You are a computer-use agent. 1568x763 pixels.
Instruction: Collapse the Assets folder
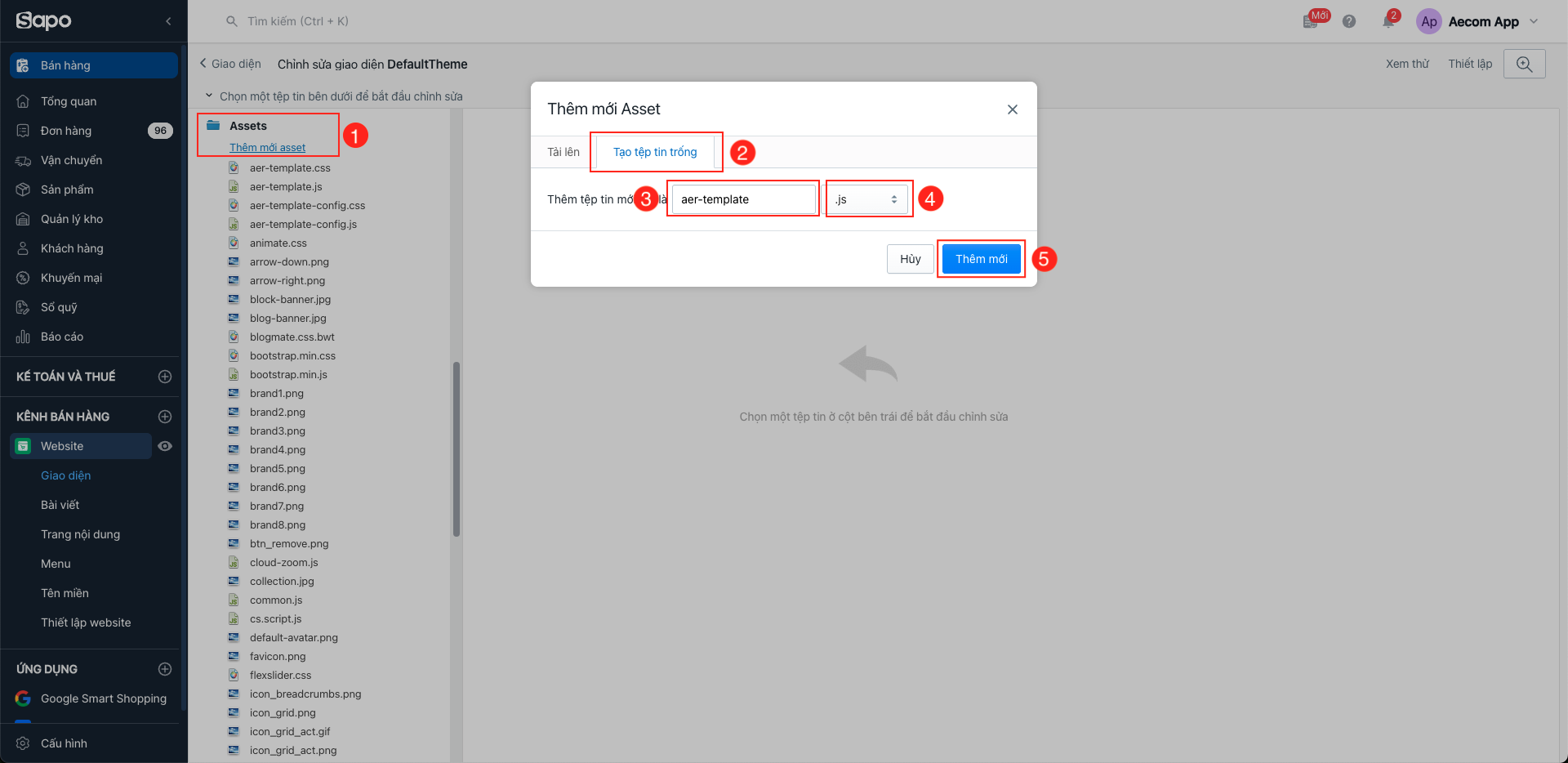214,125
